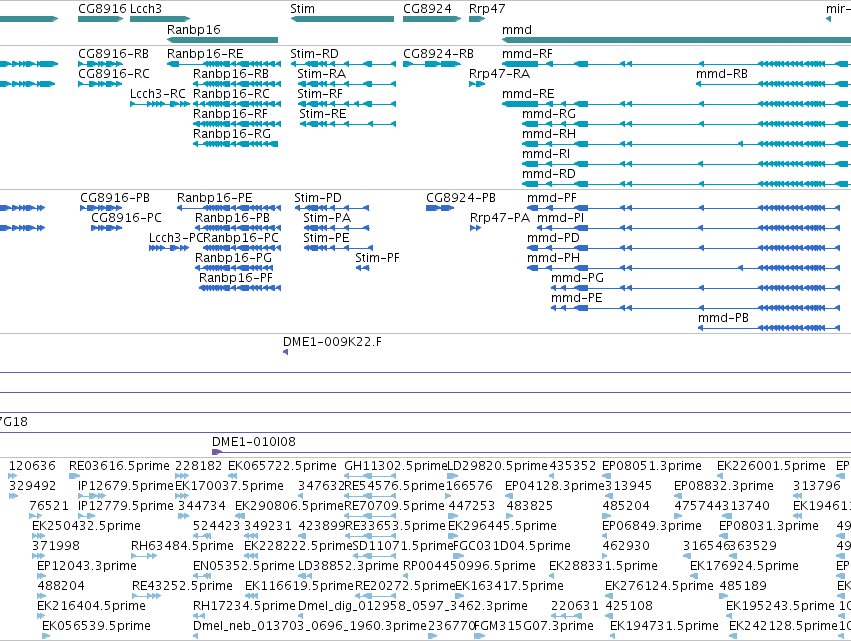
Task: Click the Stim-PA protein label
Action: [x=327, y=218]
